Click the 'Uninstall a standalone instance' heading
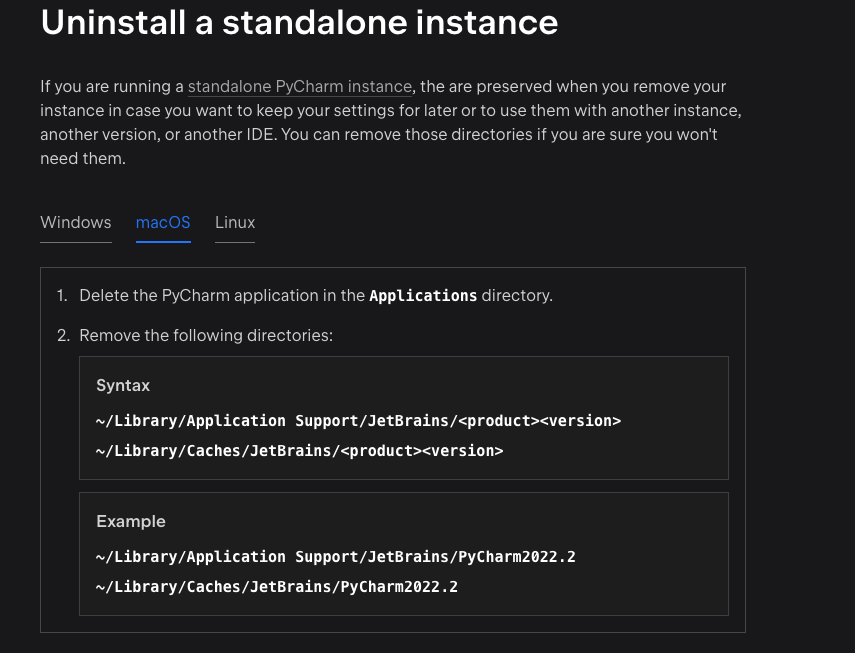Screen dimensions: 855x653 click(299, 22)
